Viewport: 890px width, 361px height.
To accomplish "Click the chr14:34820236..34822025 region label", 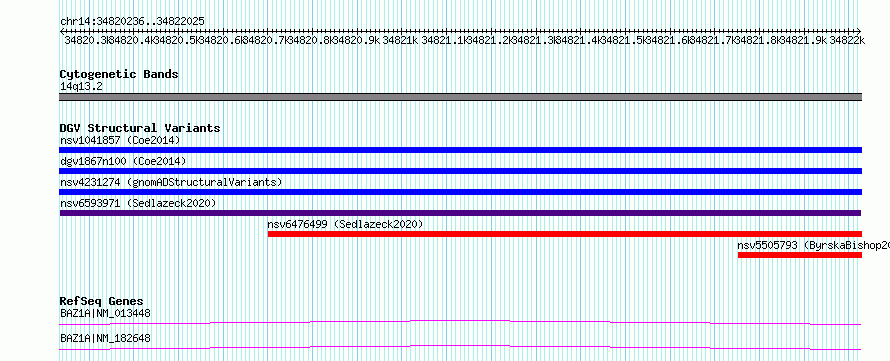I will 132,21.
